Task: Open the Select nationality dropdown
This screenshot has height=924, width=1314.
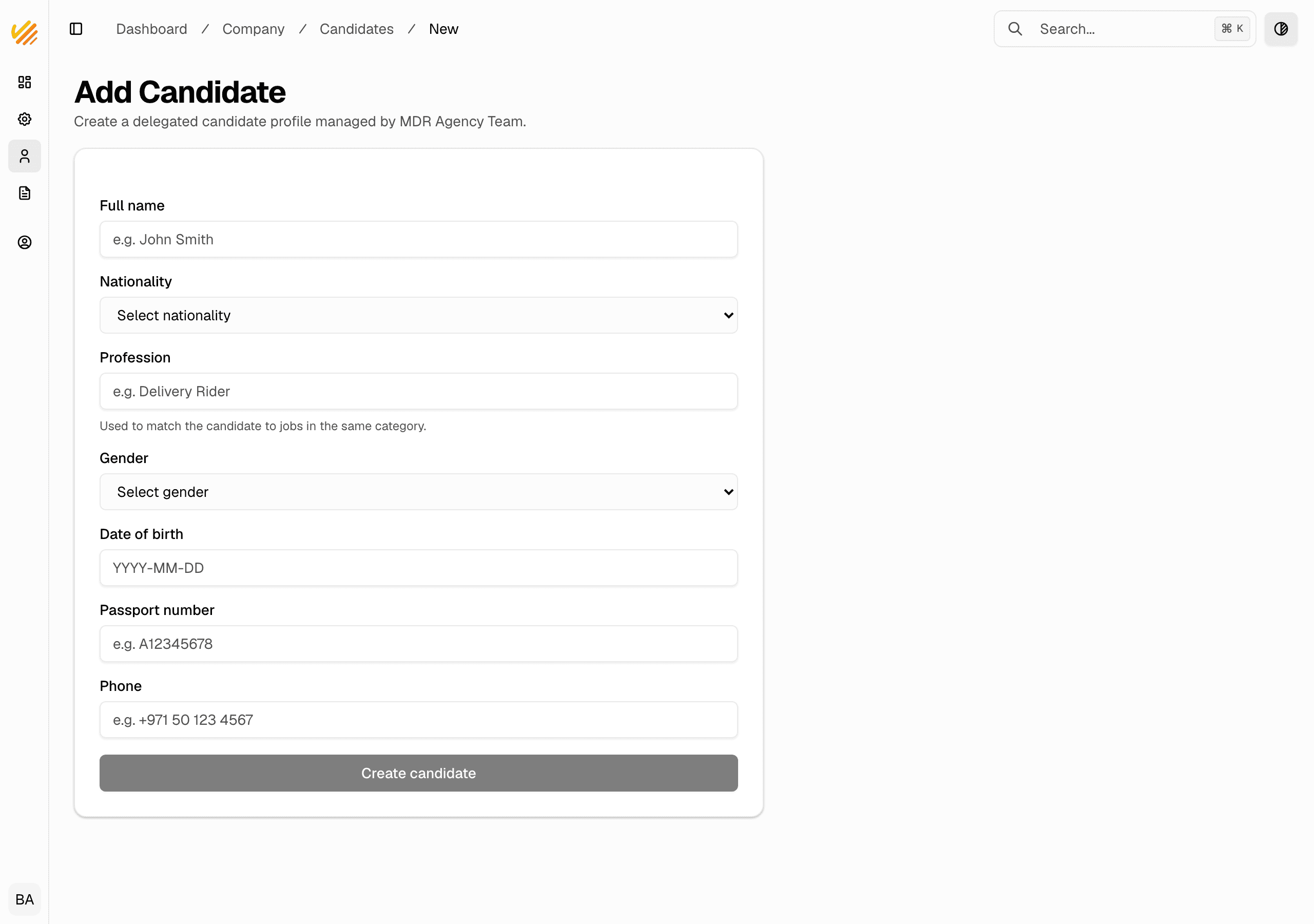Action: (x=418, y=315)
